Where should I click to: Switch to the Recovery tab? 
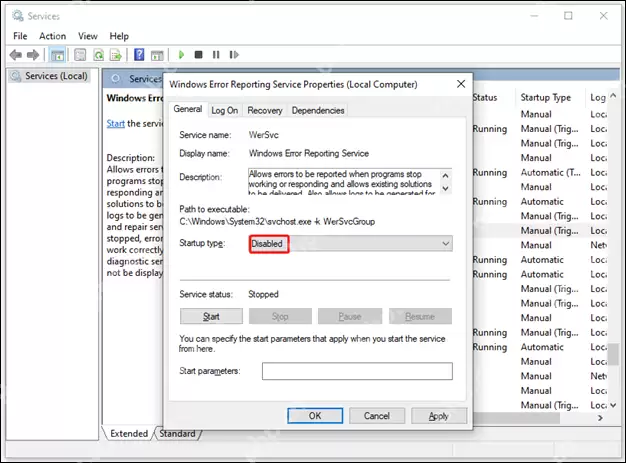click(265, 111)
